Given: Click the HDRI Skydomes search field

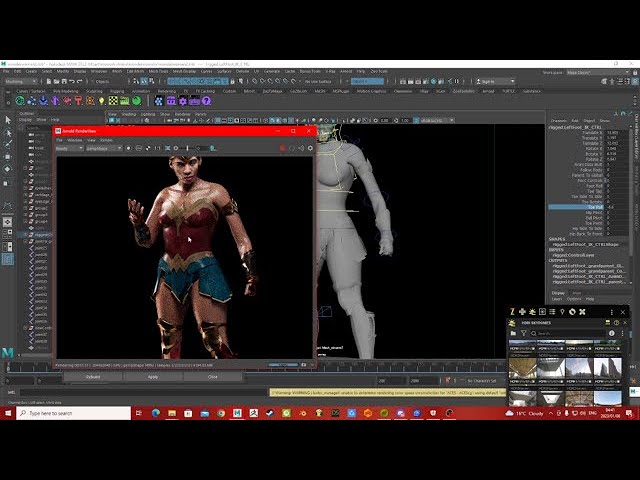Looking at the screenshot, I should click(568, 333).
